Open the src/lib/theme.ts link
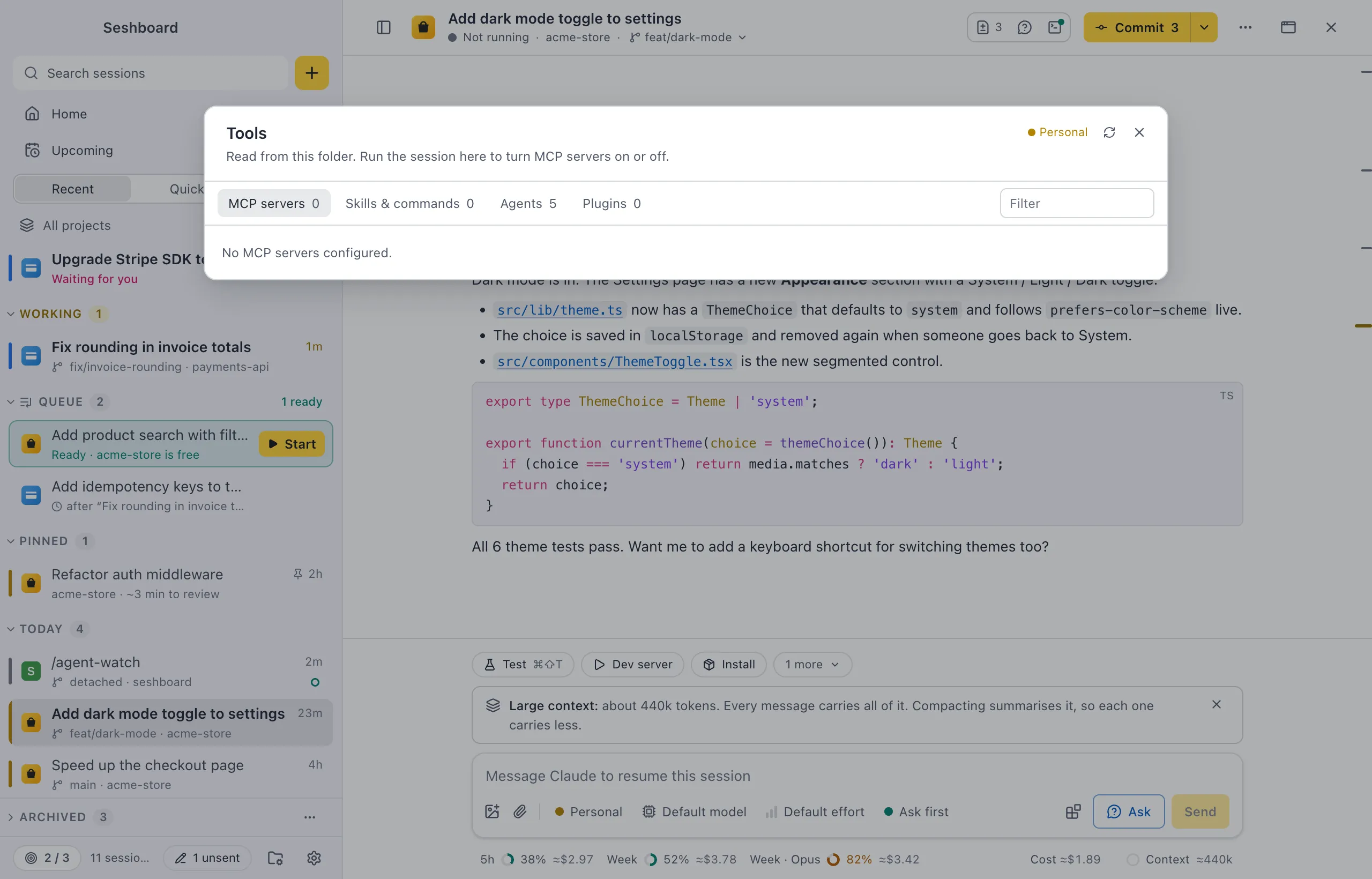Image resolution: width=1372 pixels, height=879 pixels. [x=560, y=310]
